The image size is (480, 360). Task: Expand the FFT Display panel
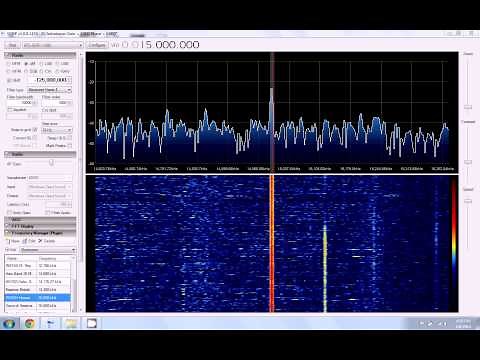[x=40, y=226]
